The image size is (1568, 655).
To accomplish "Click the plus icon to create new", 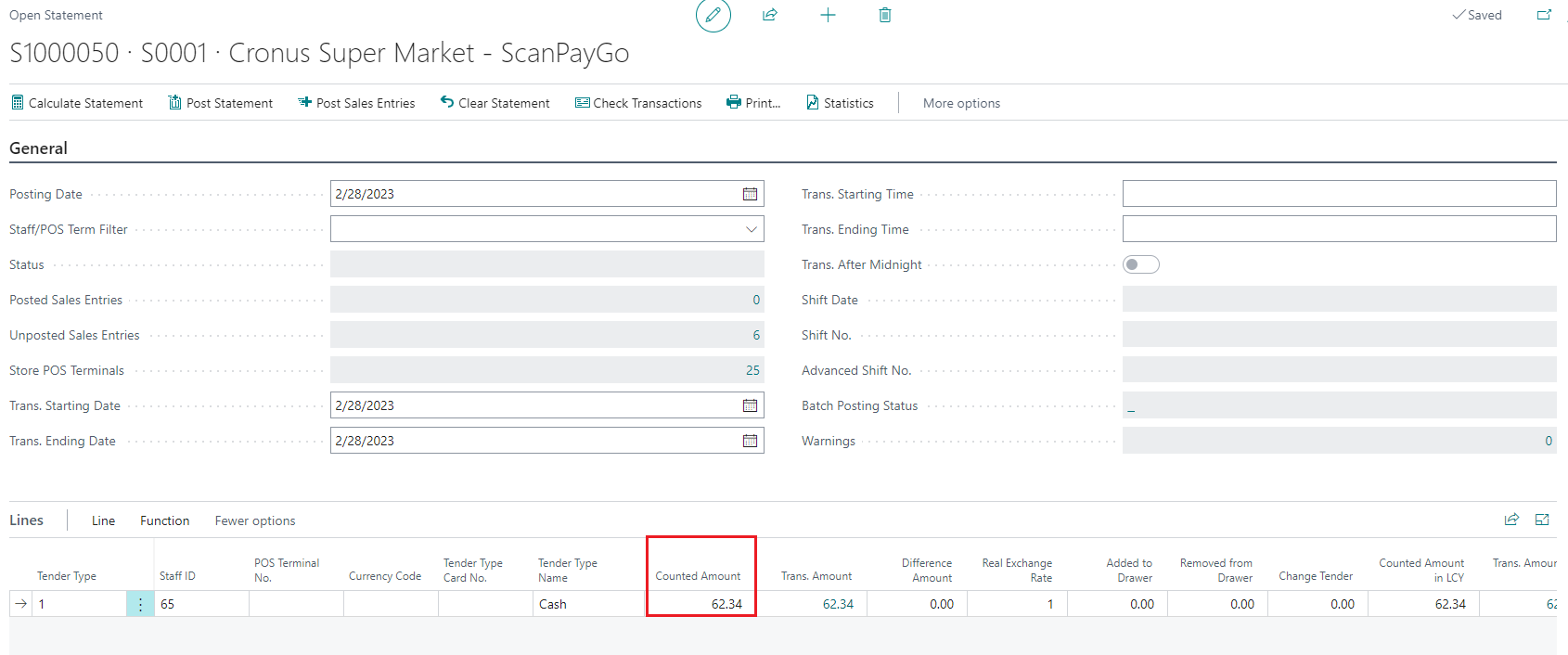I will (x=828, y=15).
